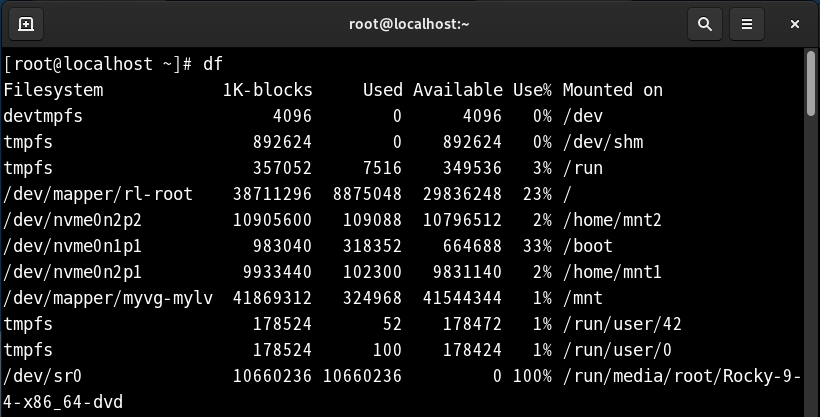Click the /dev/sr0 filesystem name
This screenshot has height=417, width=820.
[x=43, y=376]
